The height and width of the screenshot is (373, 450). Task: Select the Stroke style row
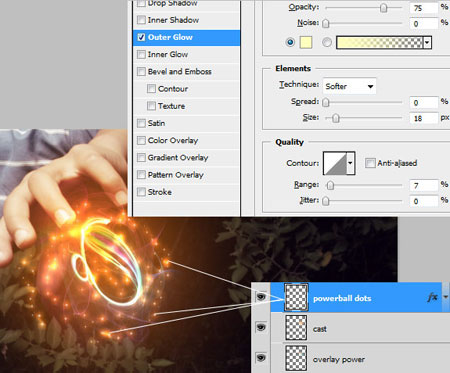(186, 192)
